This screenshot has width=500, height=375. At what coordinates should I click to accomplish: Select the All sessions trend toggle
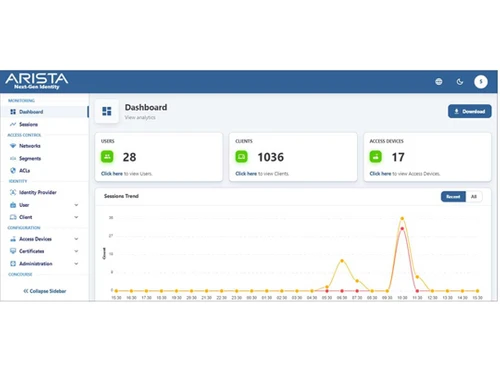[x=474, y=197]
